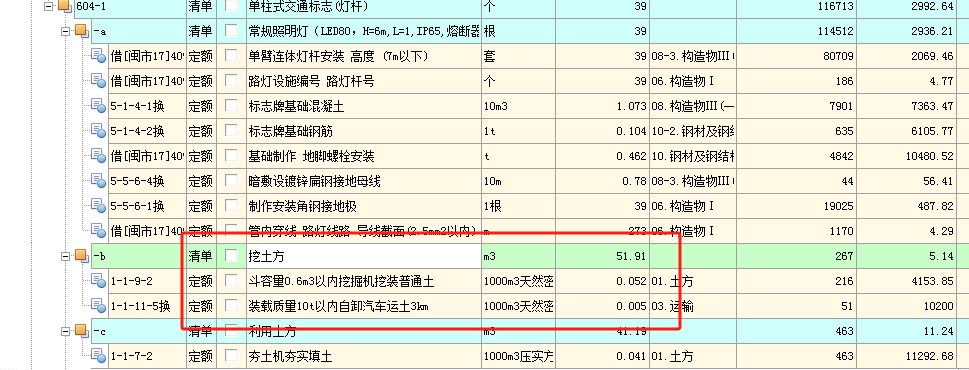
Task: Click quota icon beside code 1-1-11-5换
Action: click(x=99, y=306)
